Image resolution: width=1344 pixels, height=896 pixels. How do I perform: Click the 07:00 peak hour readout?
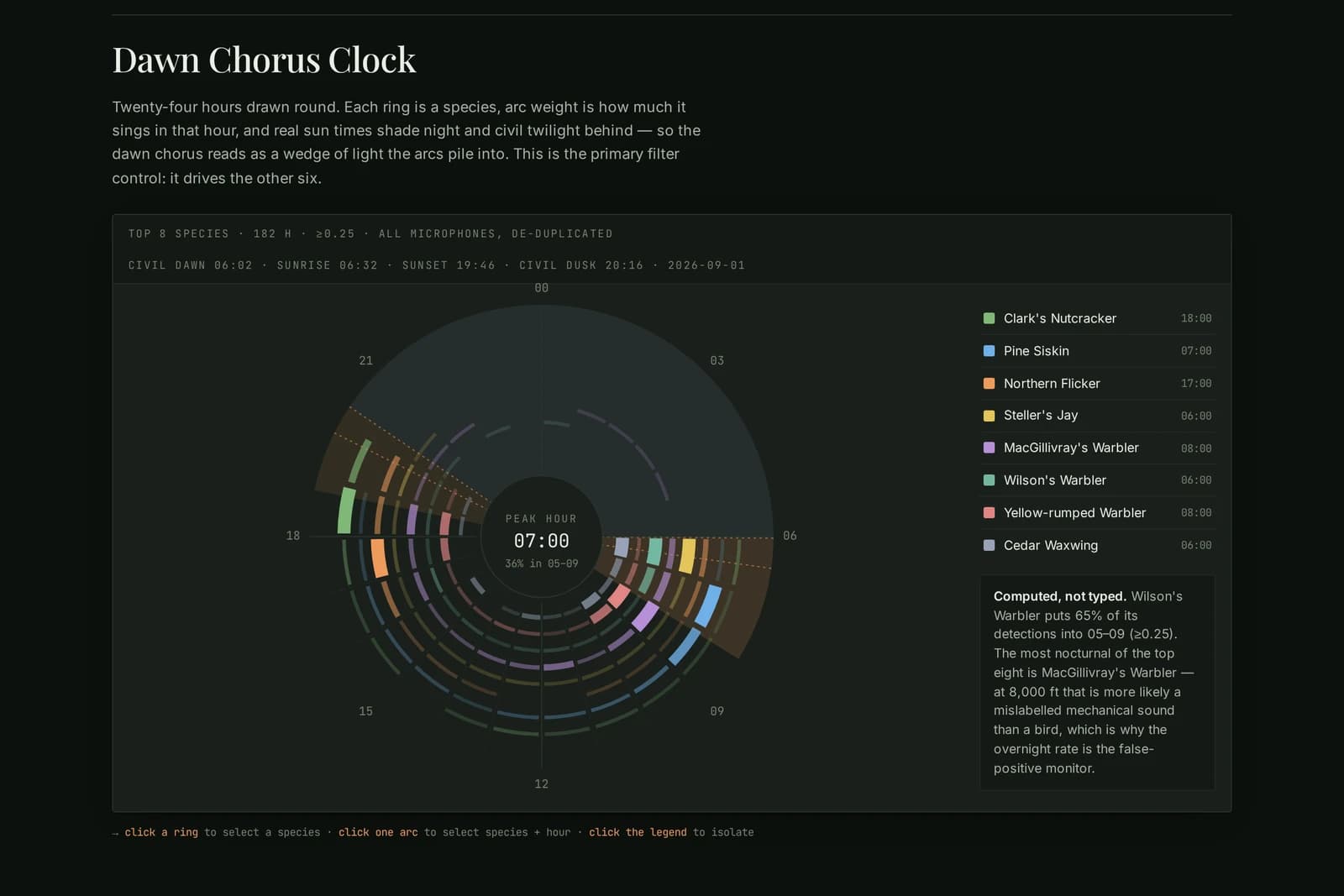tap(542, 541)
